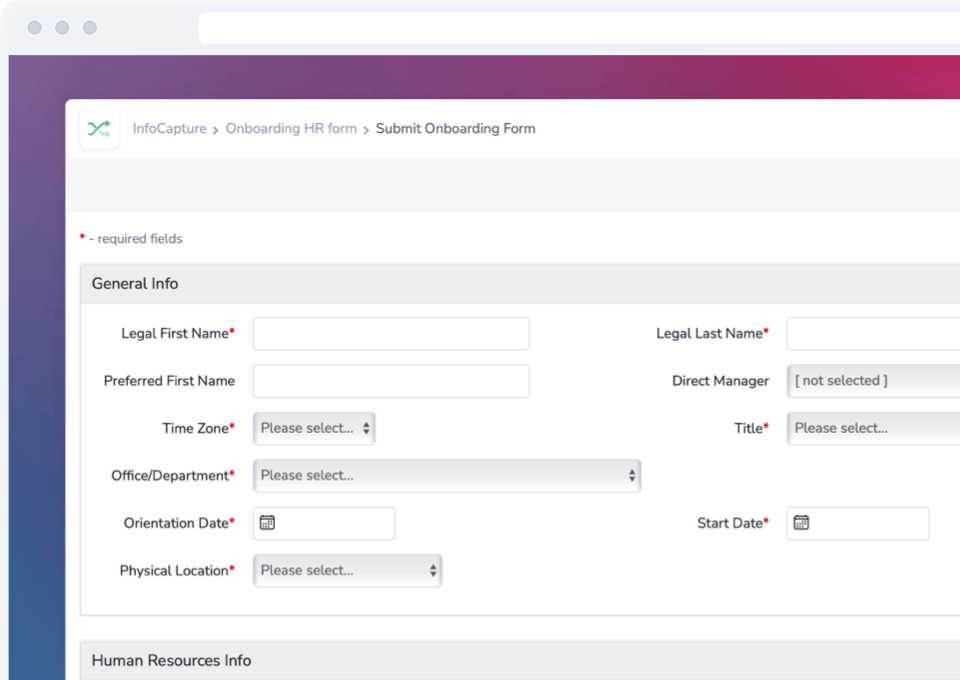
Task: Navigate to InfoCapture via the breadcrumb link
Action: (x=169, y=129)
